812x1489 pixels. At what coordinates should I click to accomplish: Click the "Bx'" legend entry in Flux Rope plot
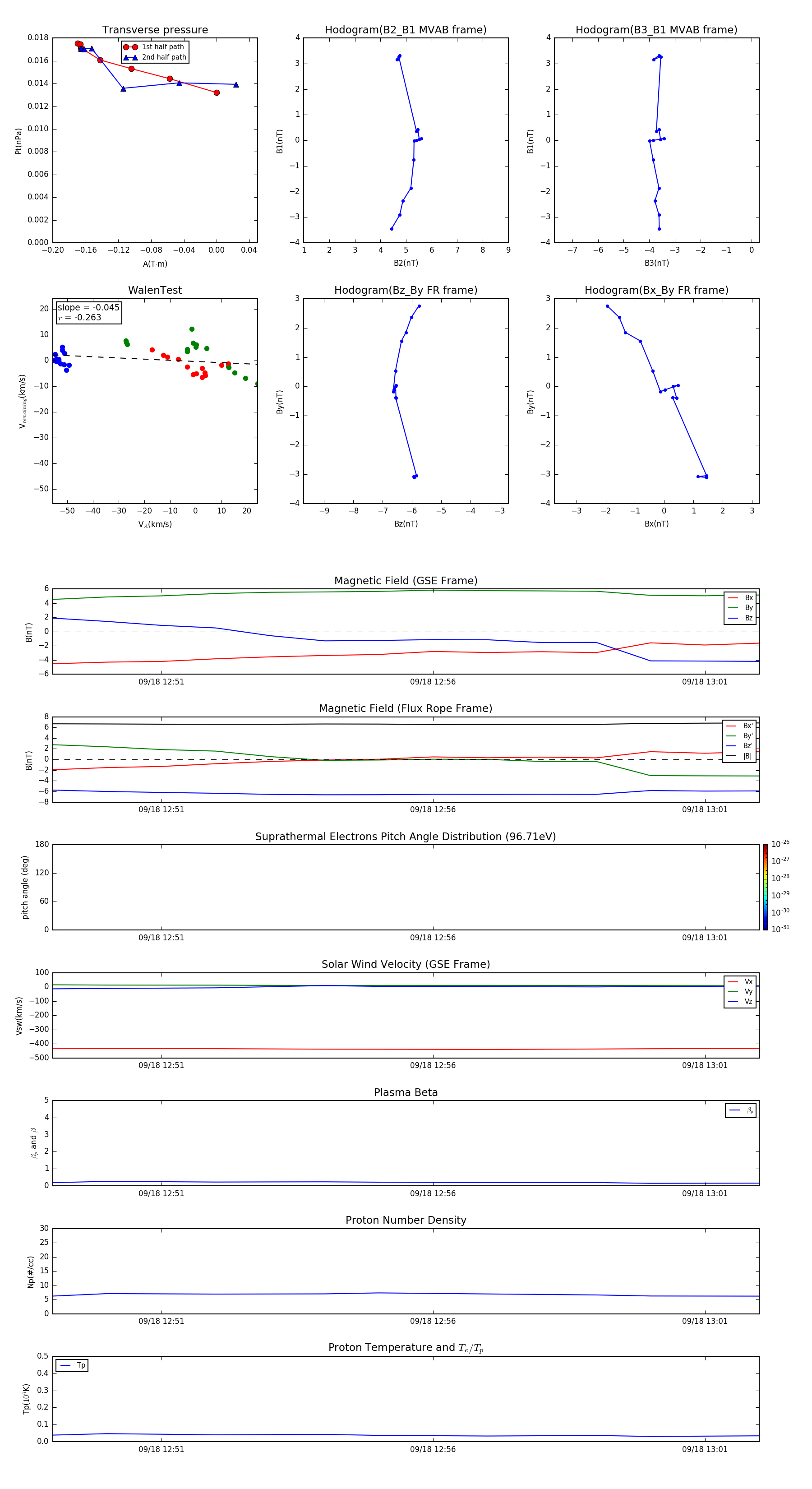click(739, 726)
